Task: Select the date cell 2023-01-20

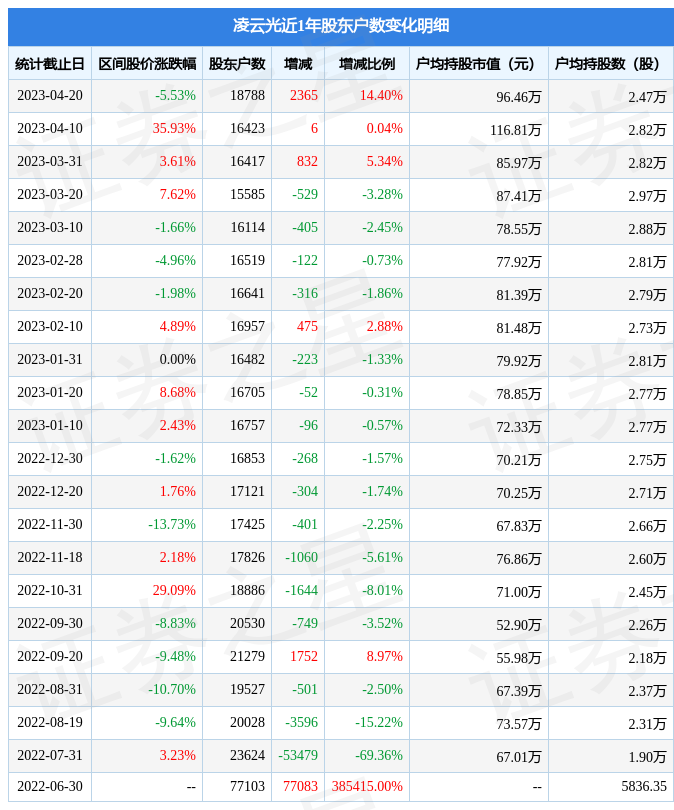Action: 50,393
